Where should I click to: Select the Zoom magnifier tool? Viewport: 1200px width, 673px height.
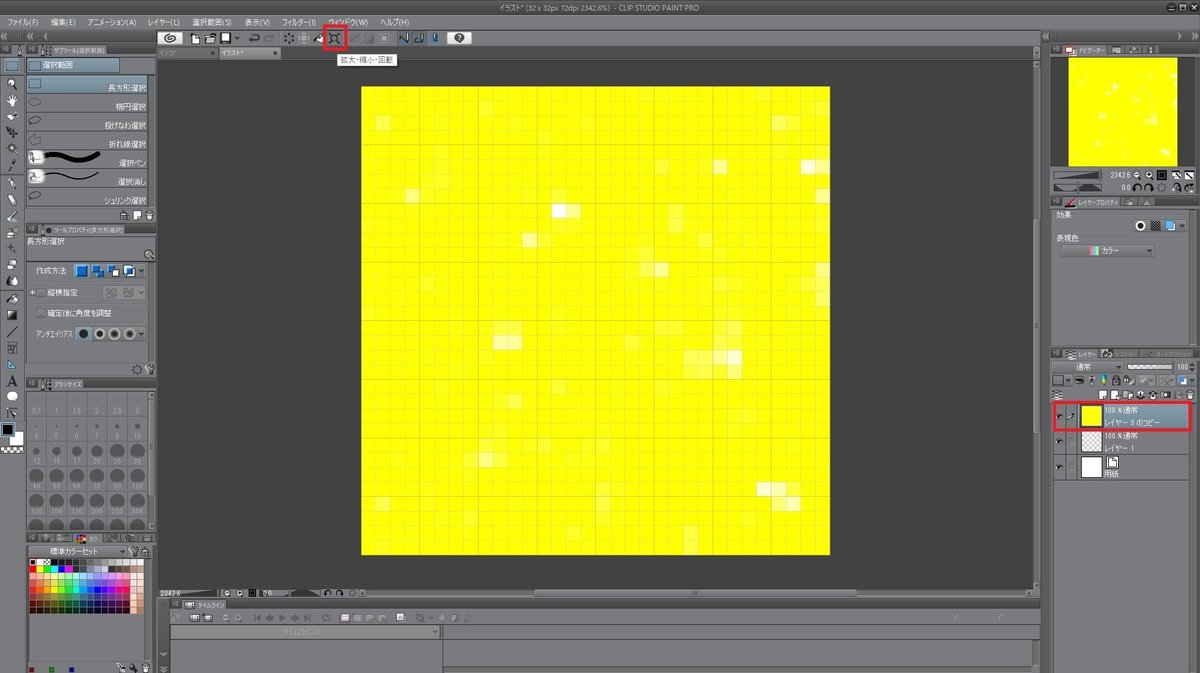point(12,84)
